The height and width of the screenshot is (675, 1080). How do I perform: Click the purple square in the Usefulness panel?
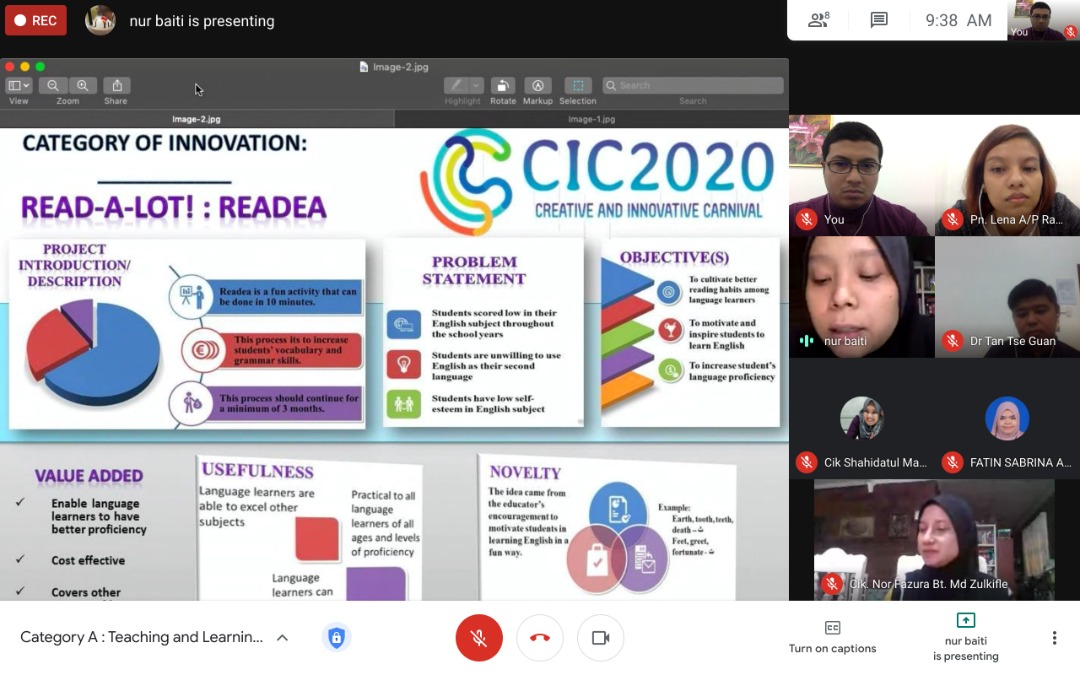click(375, 584)
